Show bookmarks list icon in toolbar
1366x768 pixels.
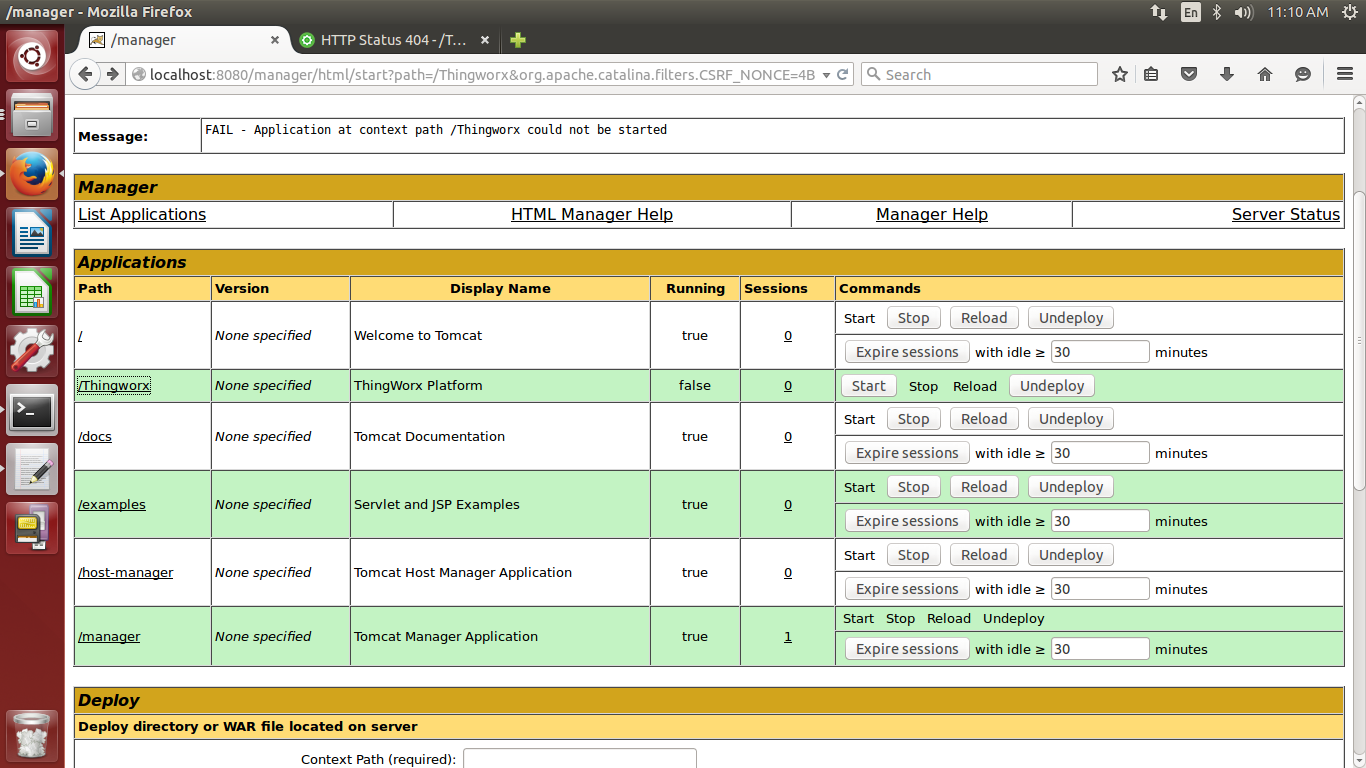tap(1151, 74)
